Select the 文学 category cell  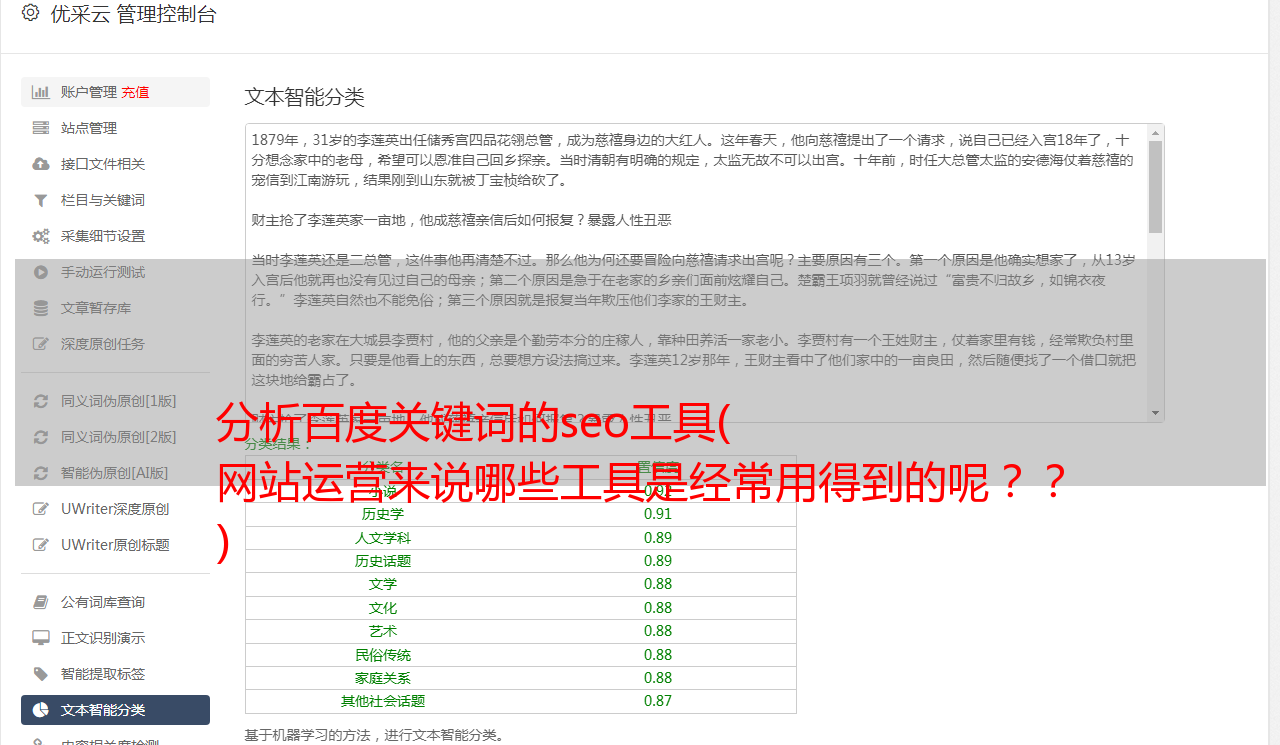click(383, 584)
